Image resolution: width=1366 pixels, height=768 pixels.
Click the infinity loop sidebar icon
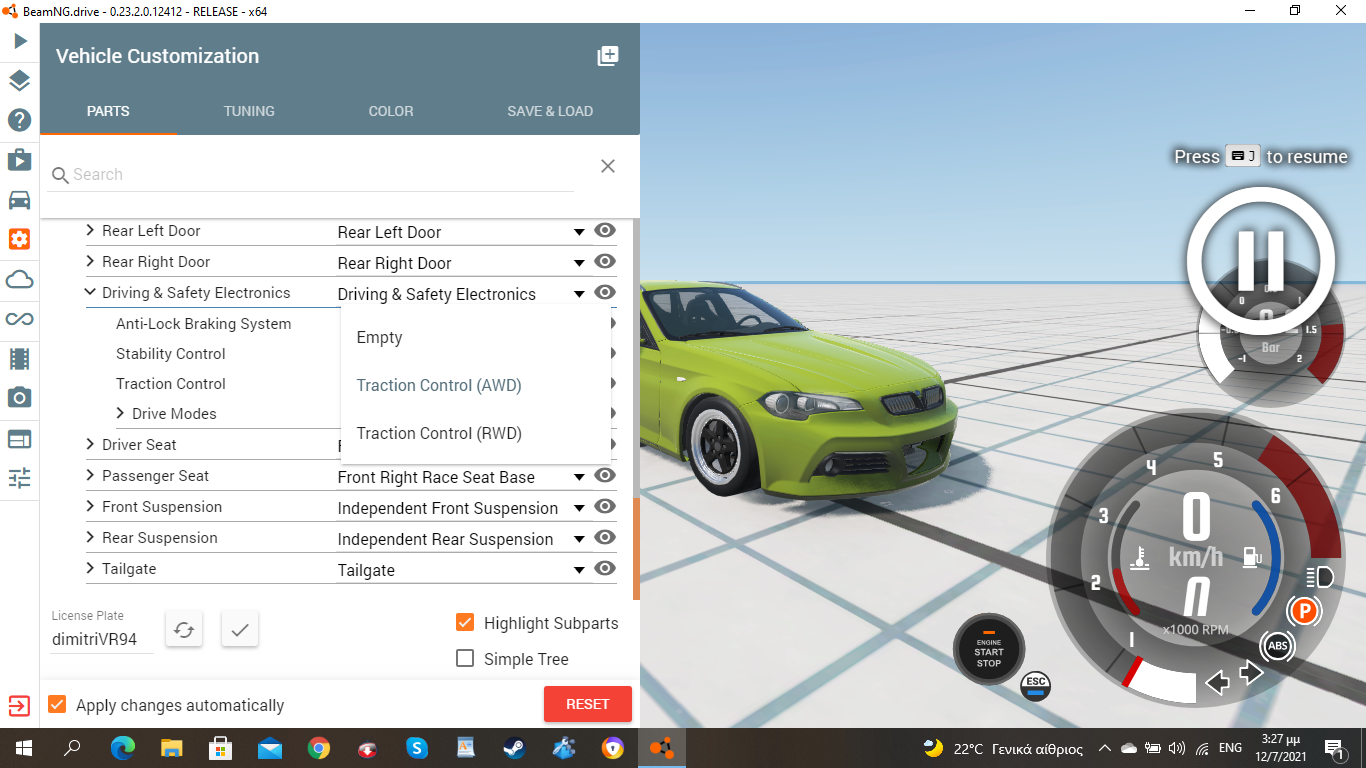[x=20, y=319]
